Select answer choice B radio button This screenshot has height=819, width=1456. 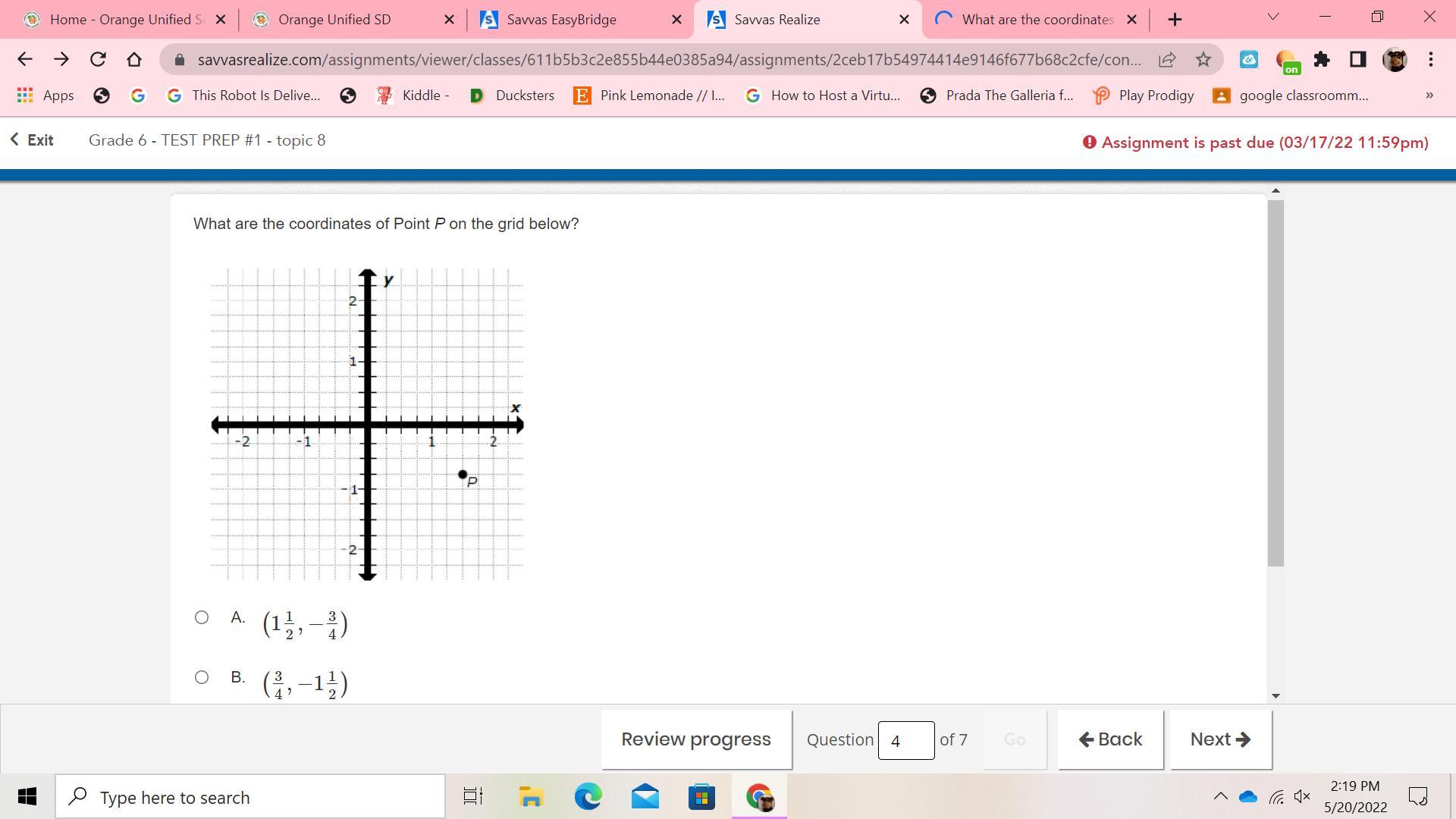[x=202, y=677]
